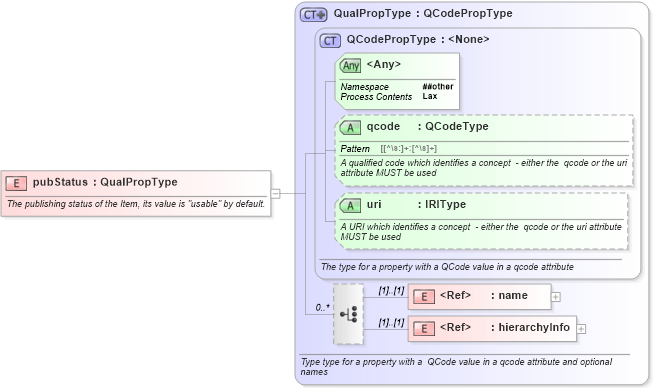Image resolution: width=653 pixels, height=388 pixels.
Task: Click the CT+ icon of QualPropType
Action: point(314,15)
